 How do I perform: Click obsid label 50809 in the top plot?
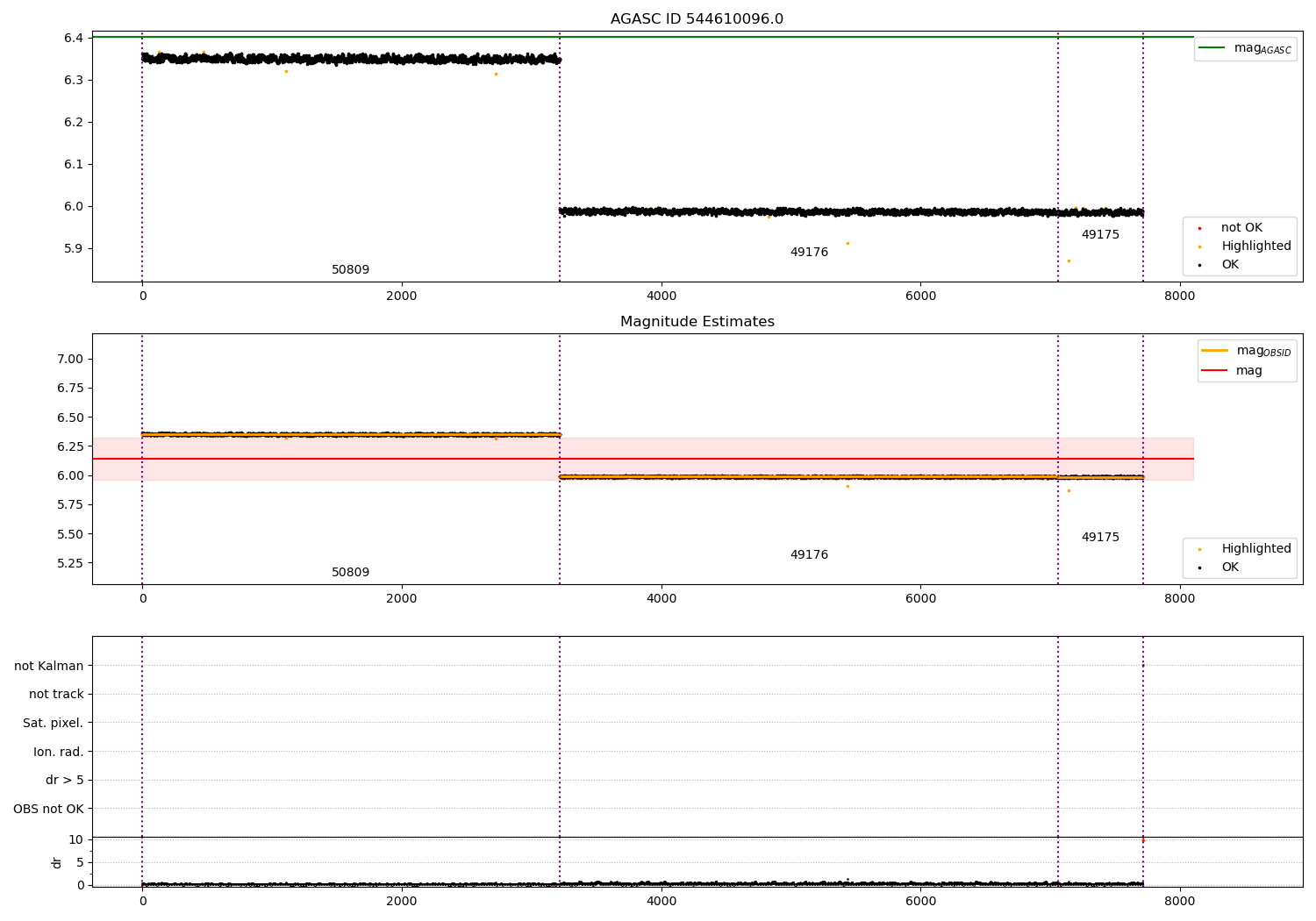[350, 270]
